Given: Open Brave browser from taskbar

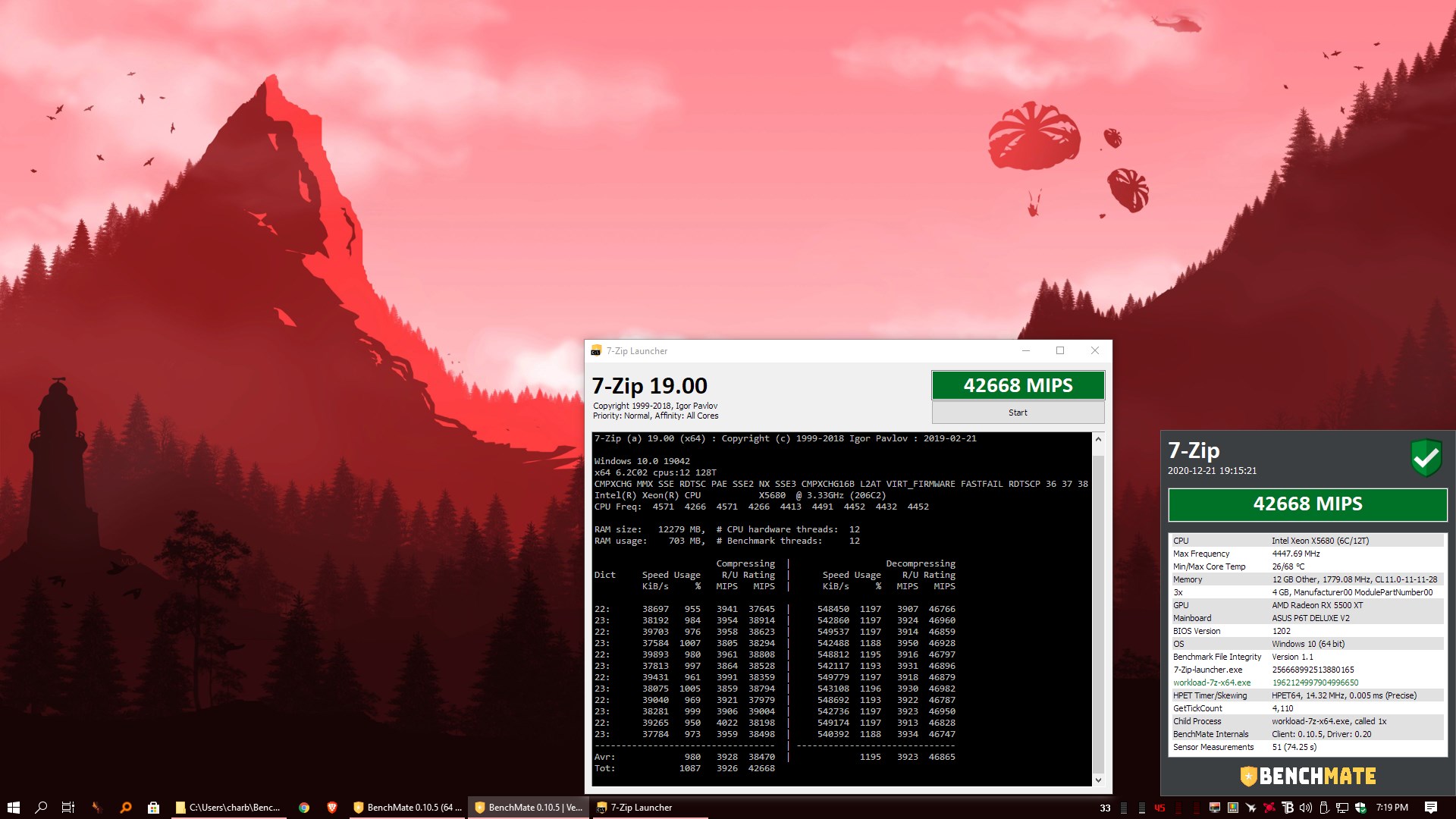Looking at the screenshot, I should click(331, 808).
